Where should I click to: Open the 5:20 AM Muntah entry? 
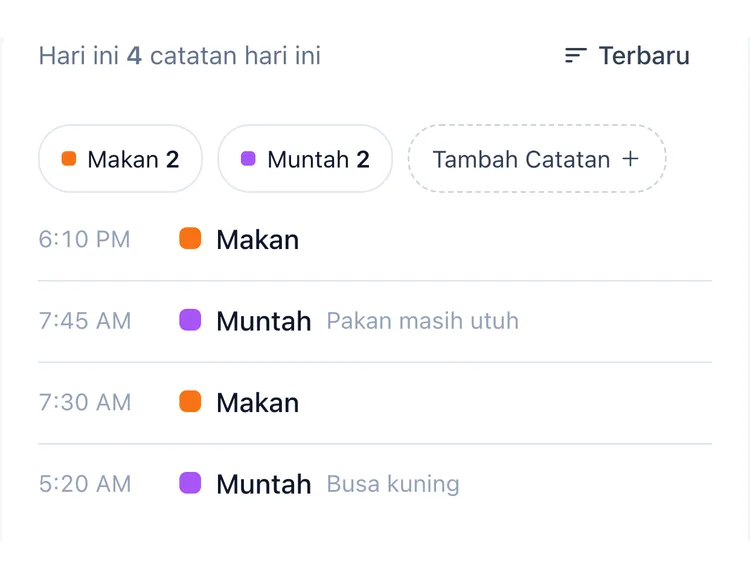(375, 484)
